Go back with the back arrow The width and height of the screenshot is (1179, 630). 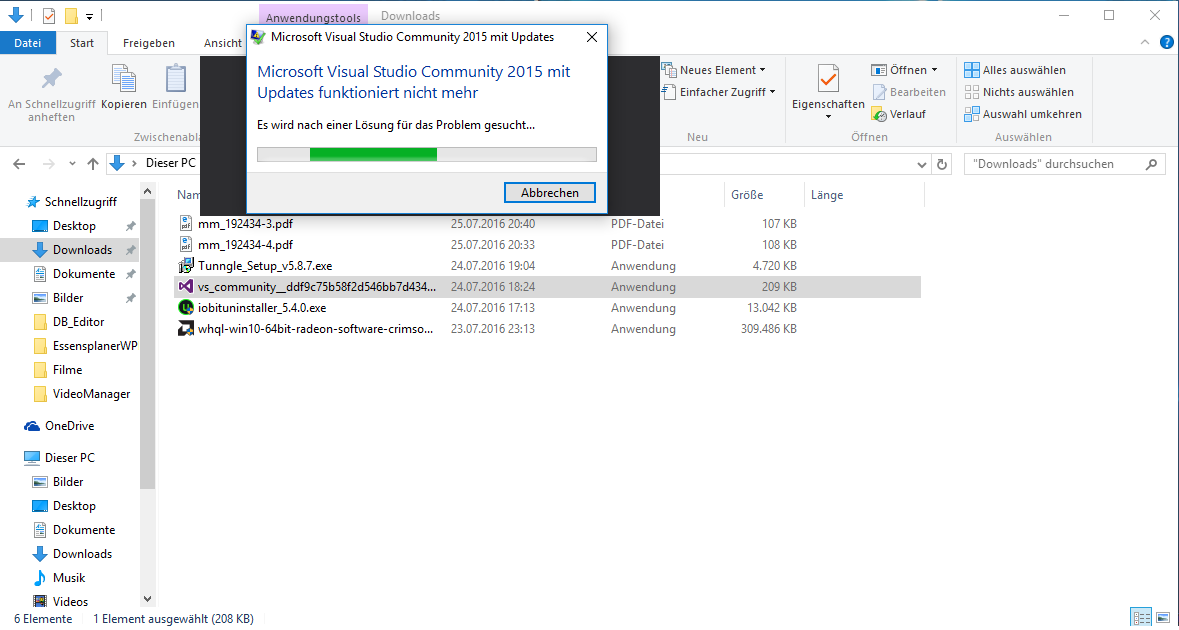point(20,164)
